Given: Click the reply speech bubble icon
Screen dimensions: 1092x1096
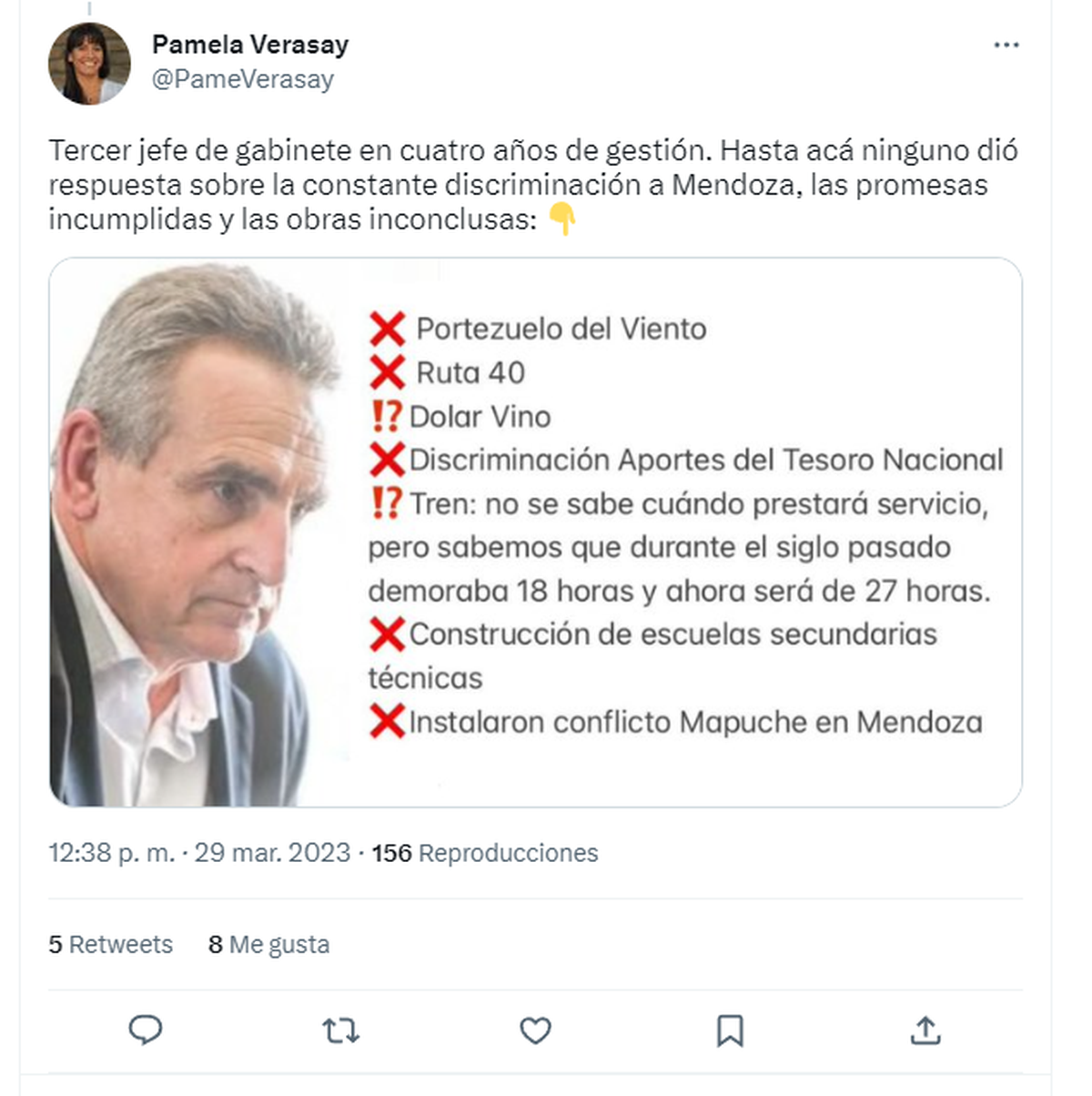Looking at the screenshot, I should 146,1030.
